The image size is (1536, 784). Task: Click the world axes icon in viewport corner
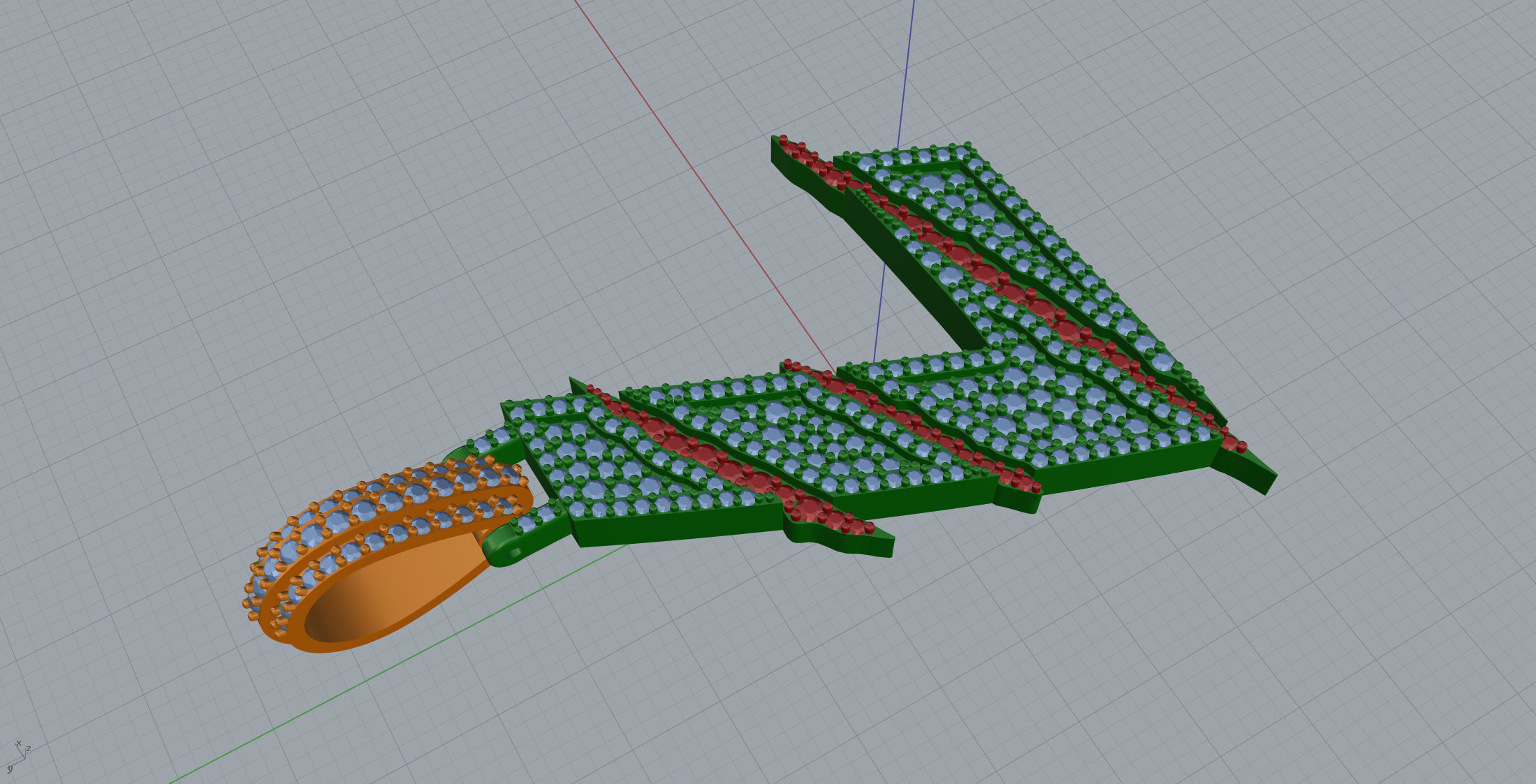tap(18, 756)
